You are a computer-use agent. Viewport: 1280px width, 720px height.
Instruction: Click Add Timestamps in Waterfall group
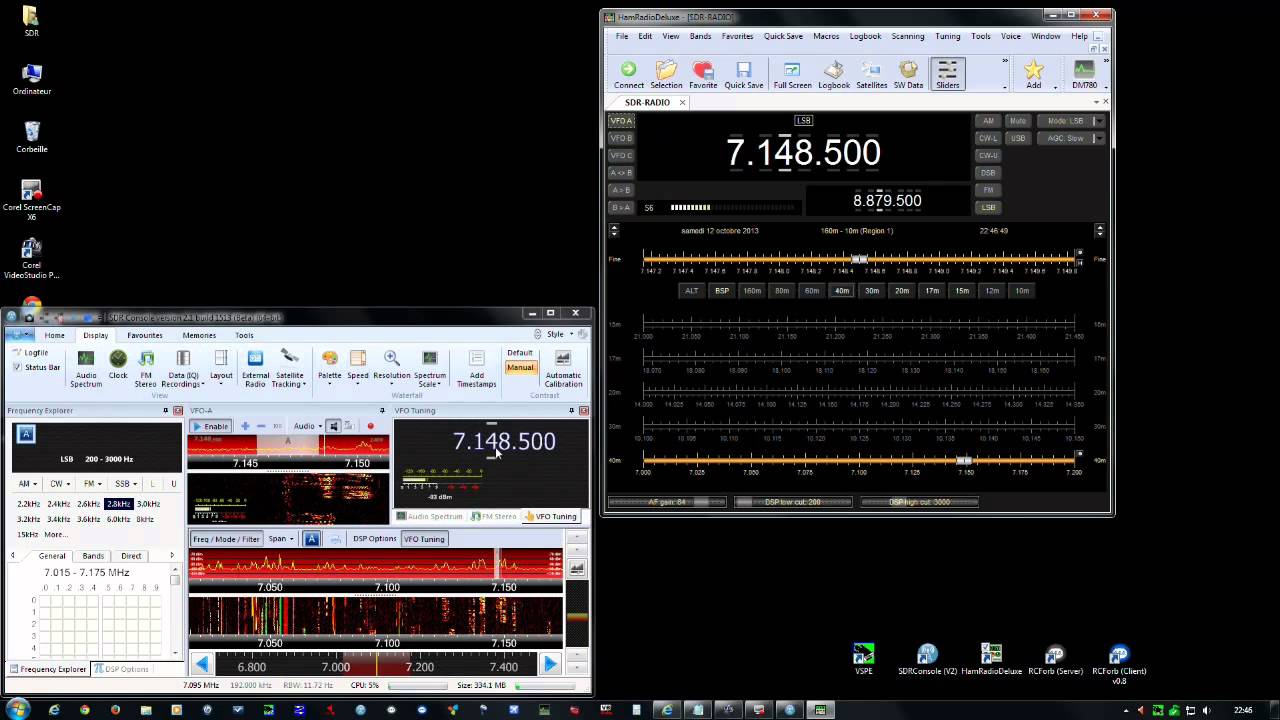point(476,369)
